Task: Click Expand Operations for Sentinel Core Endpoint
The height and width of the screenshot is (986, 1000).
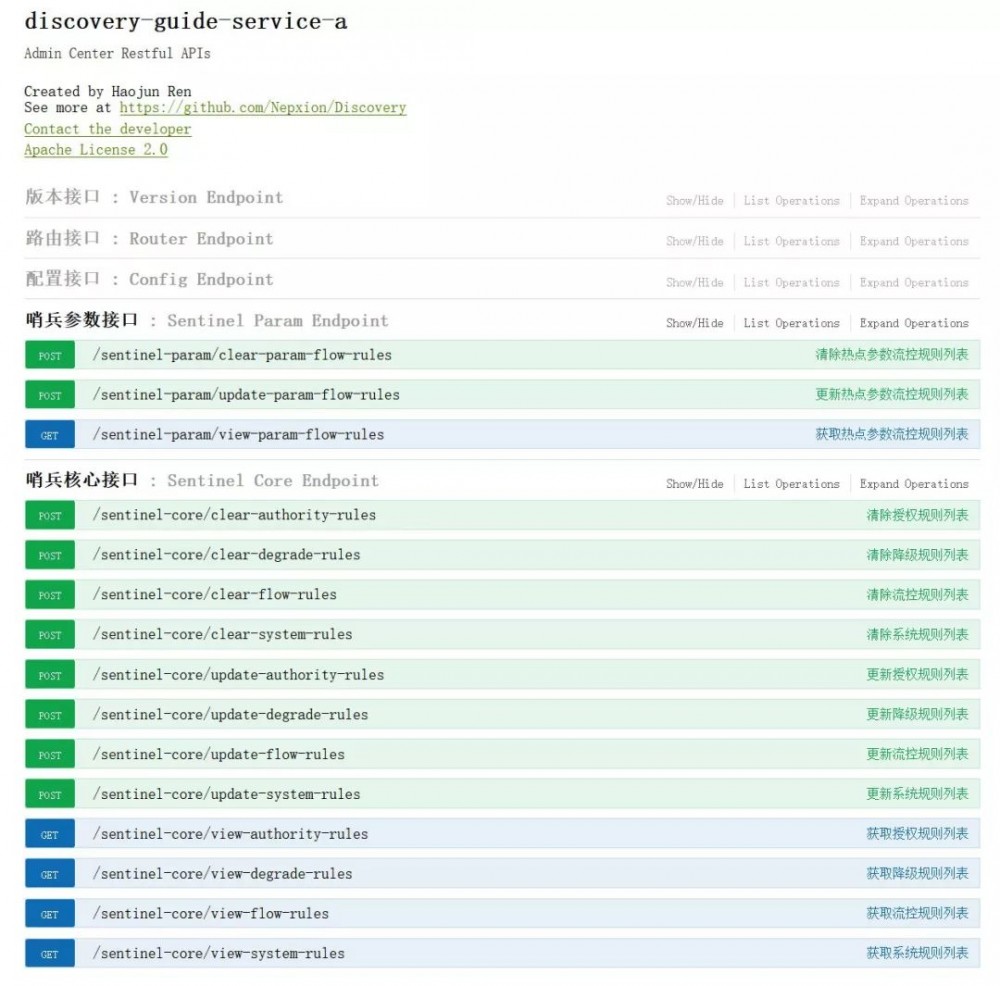Action: (x=913, y=484)
